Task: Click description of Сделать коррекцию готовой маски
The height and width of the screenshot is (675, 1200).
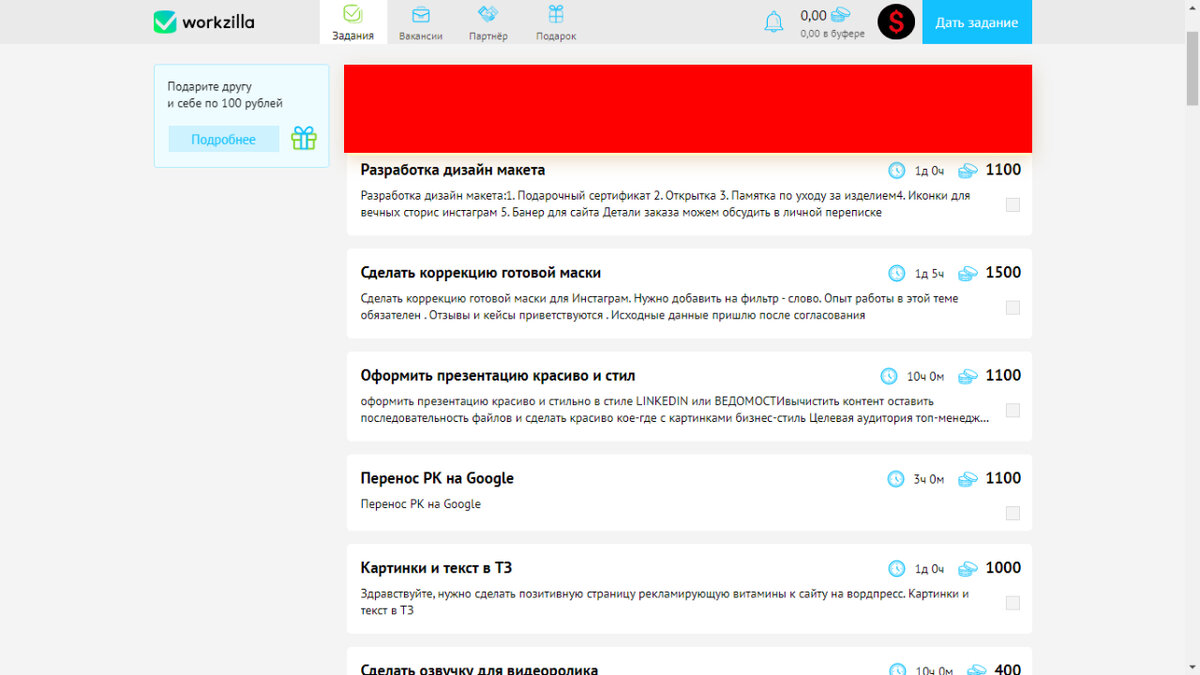Action: coord(660,307)
